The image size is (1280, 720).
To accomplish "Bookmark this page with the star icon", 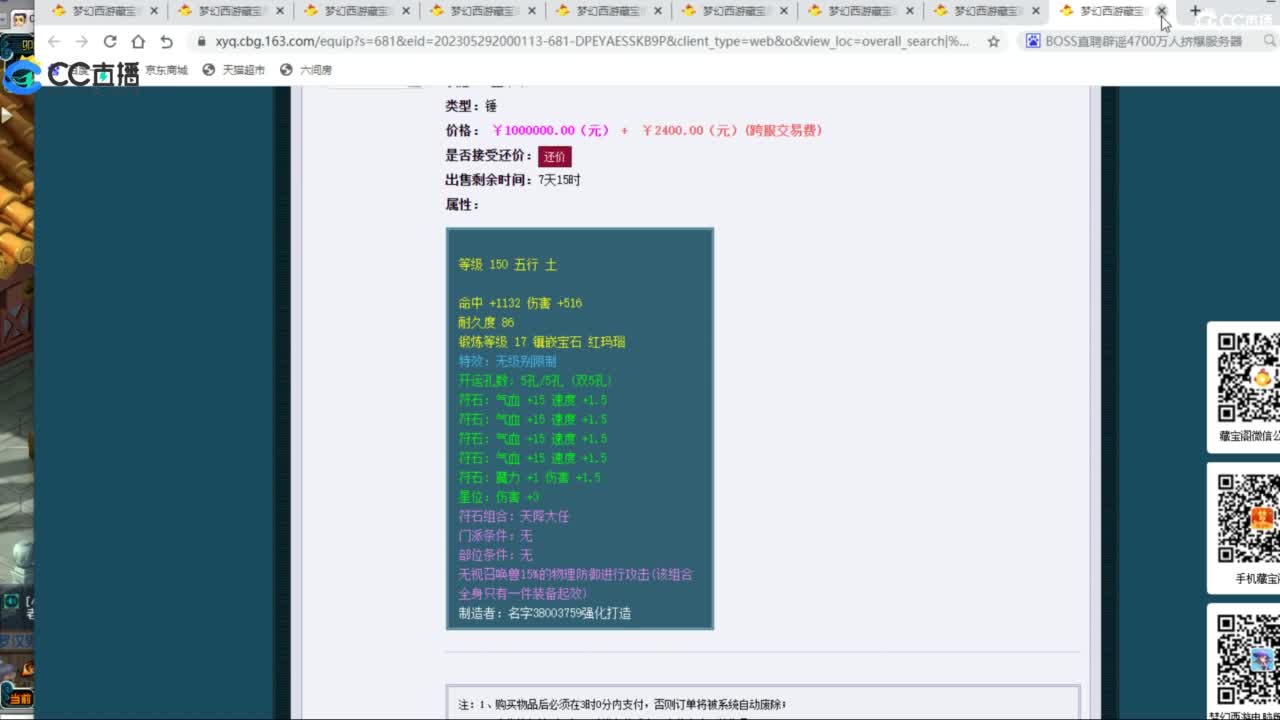I will tap(993, 42).
